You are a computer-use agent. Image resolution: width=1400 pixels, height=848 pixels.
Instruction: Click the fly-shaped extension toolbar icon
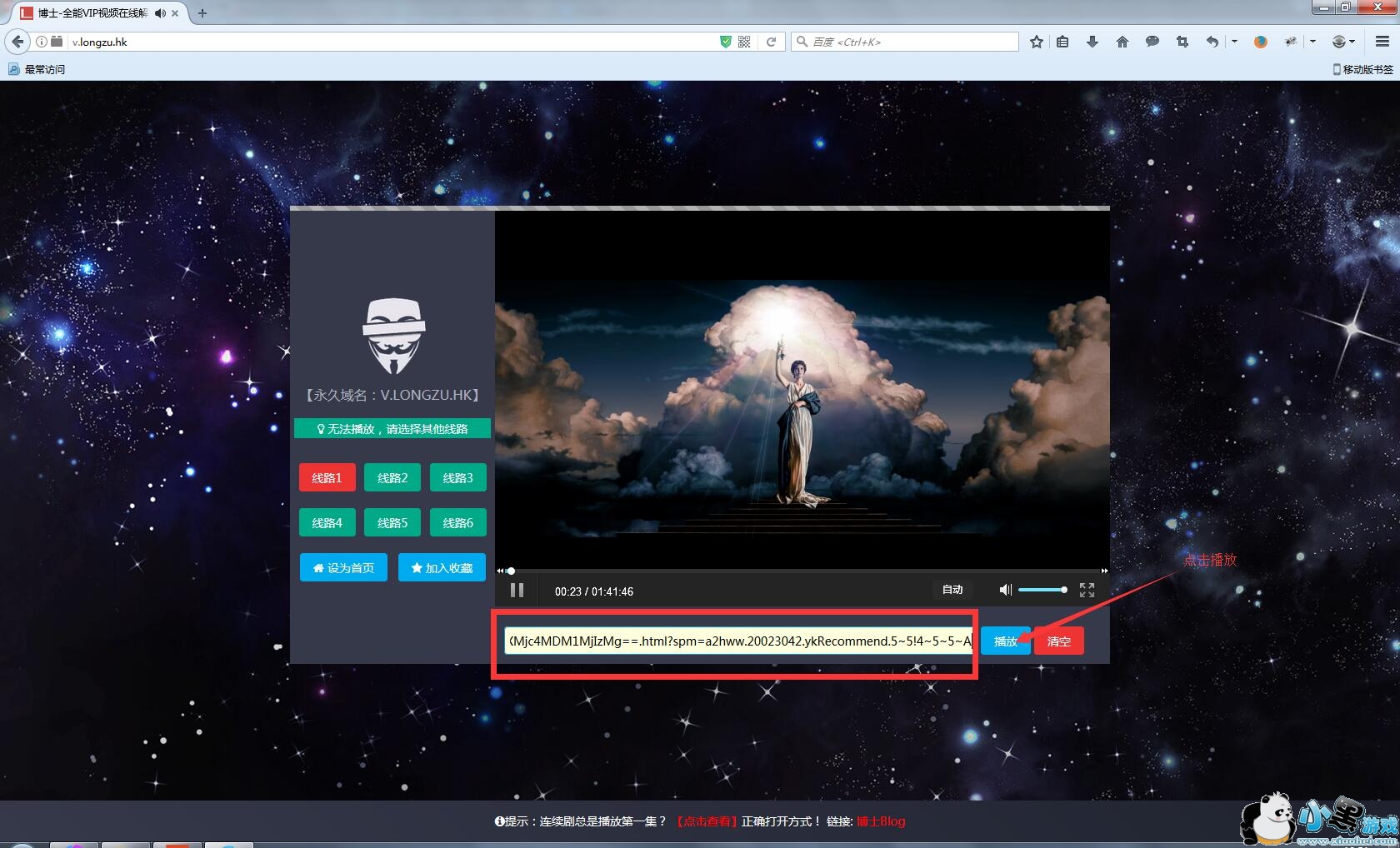click(1291, 42)
